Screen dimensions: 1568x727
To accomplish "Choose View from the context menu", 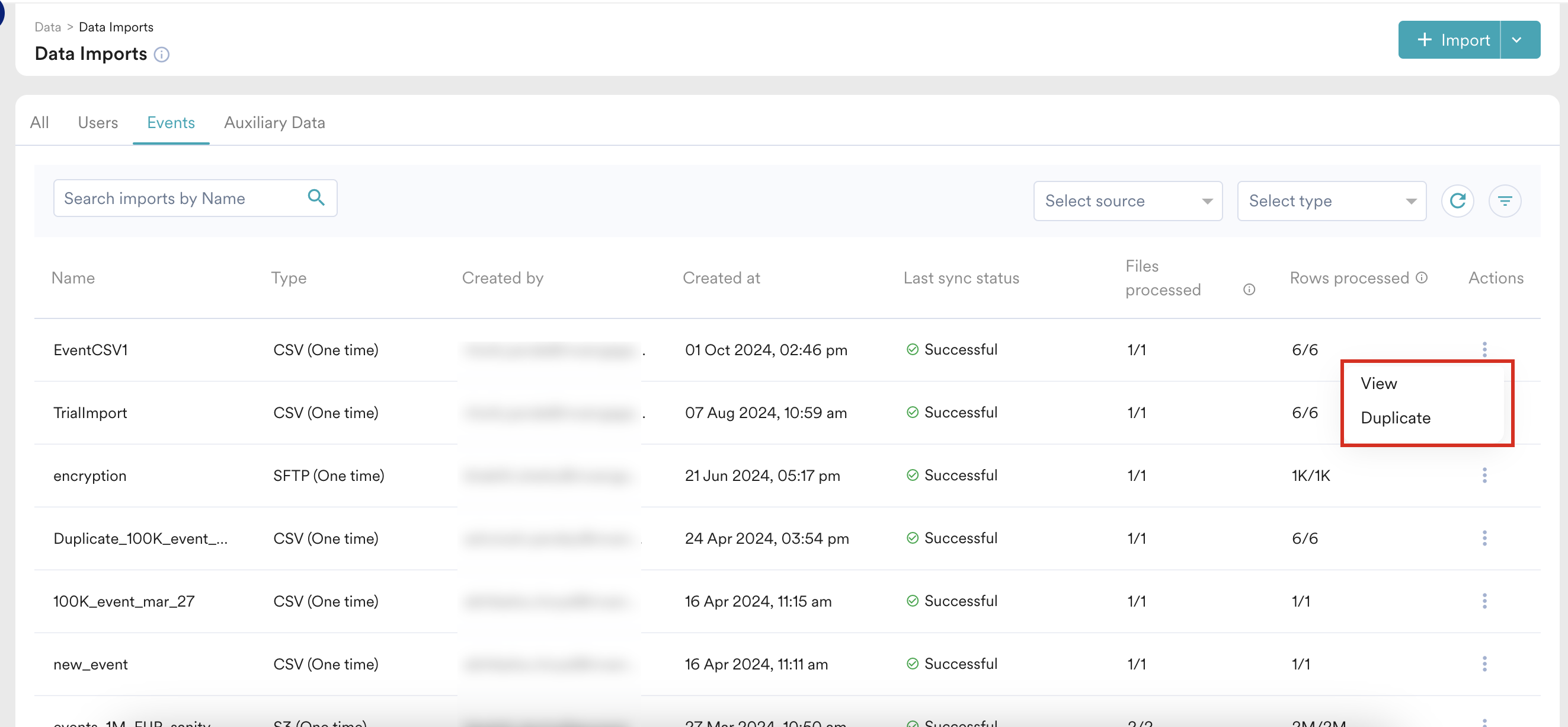I will click(1379, 383).
